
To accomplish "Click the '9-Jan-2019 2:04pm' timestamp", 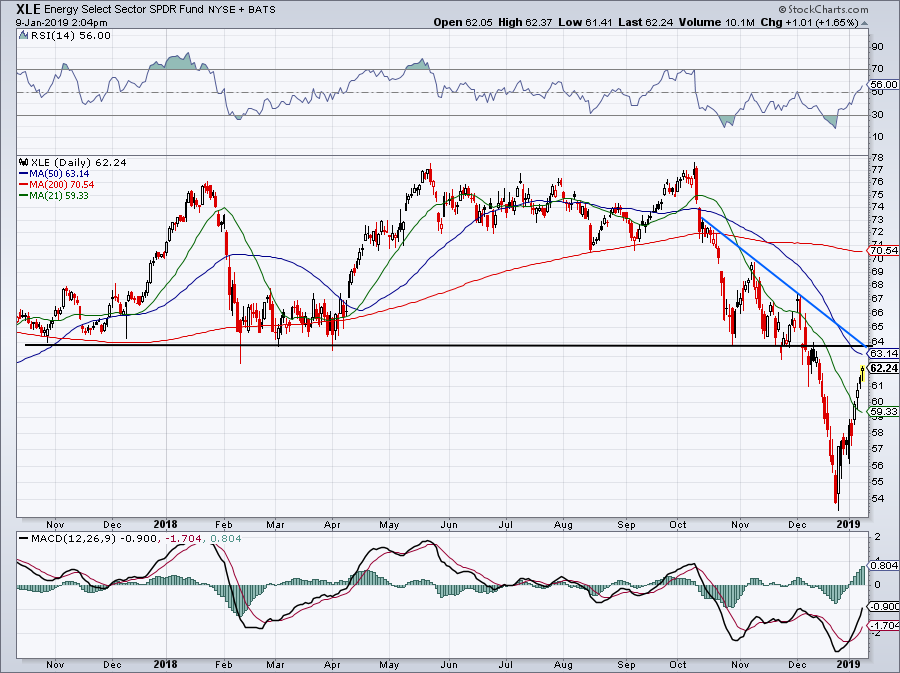I will [x=61, y=23].
